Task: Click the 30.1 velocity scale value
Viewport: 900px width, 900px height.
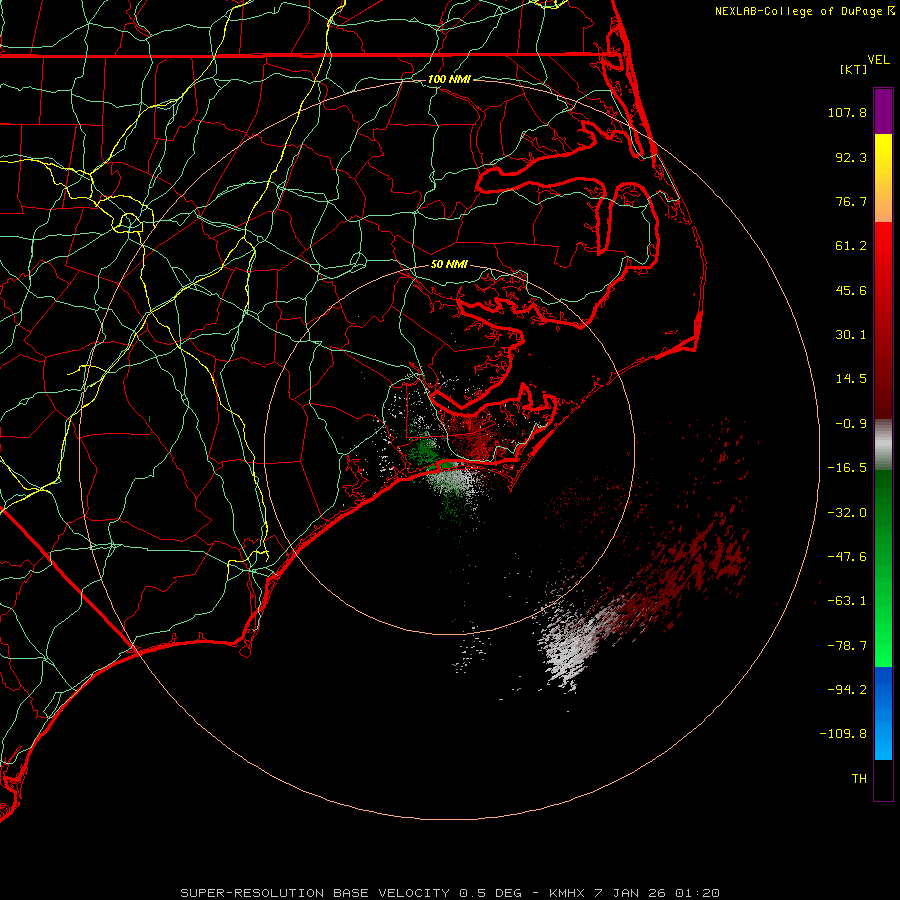Action: point(851,335)
